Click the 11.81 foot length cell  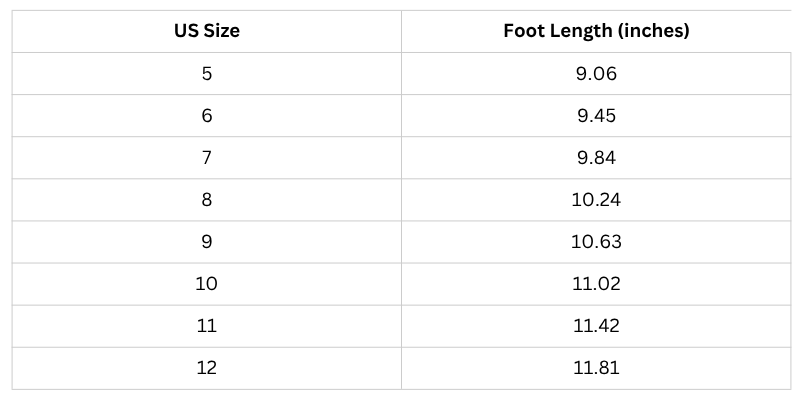pos(596,368)
